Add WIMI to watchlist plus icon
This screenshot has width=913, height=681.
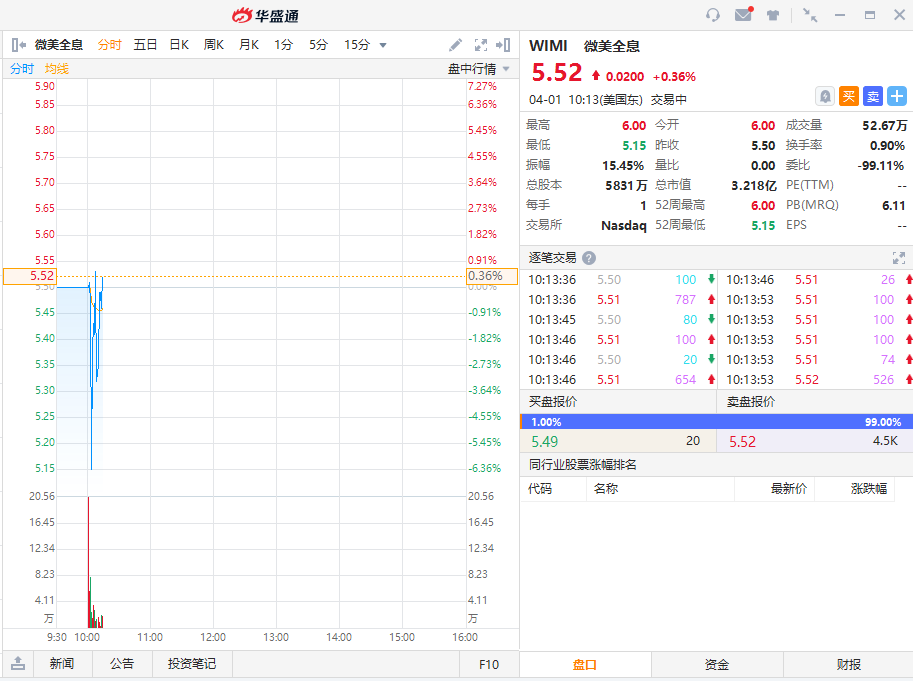pos(897,96)
